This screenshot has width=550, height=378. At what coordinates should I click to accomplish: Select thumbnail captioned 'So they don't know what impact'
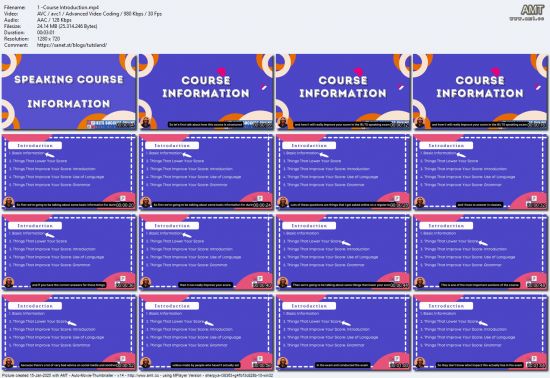[480, 333]
